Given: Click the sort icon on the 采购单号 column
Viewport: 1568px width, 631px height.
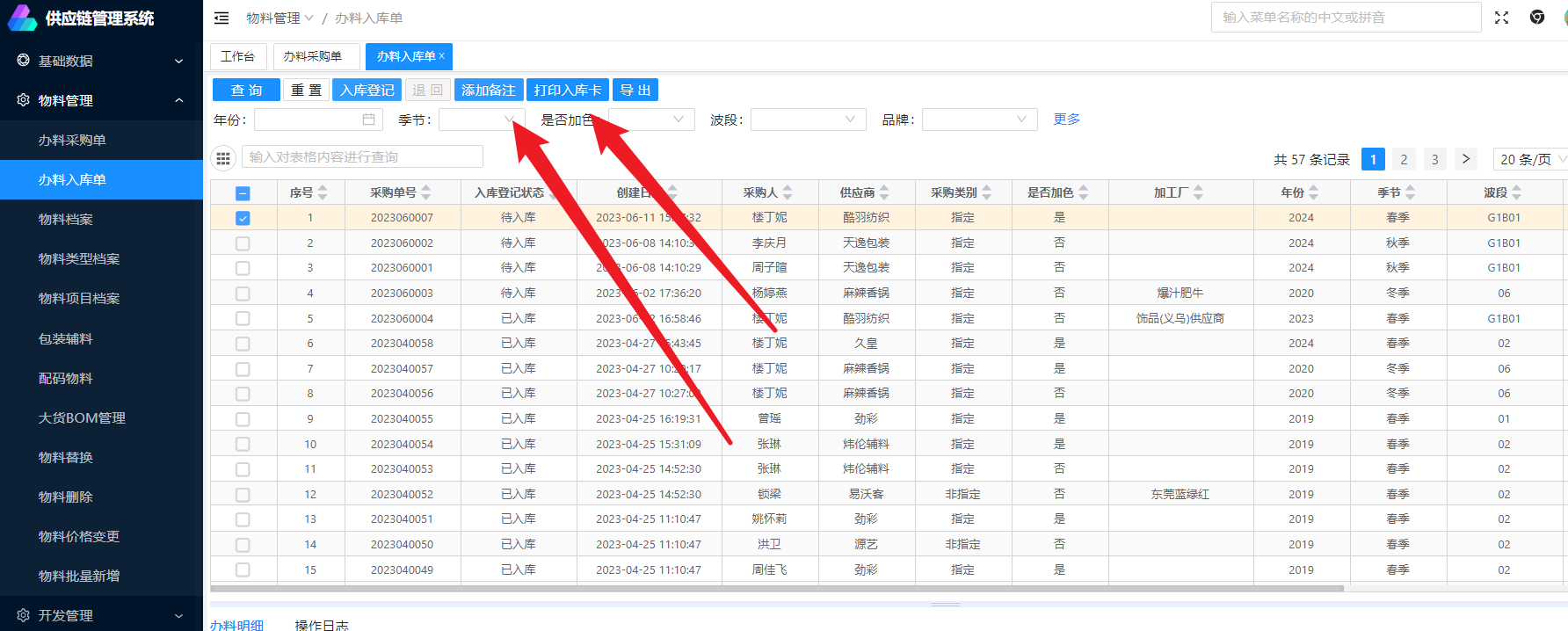Looking at the screenshot, I should [x=426, y=192].
